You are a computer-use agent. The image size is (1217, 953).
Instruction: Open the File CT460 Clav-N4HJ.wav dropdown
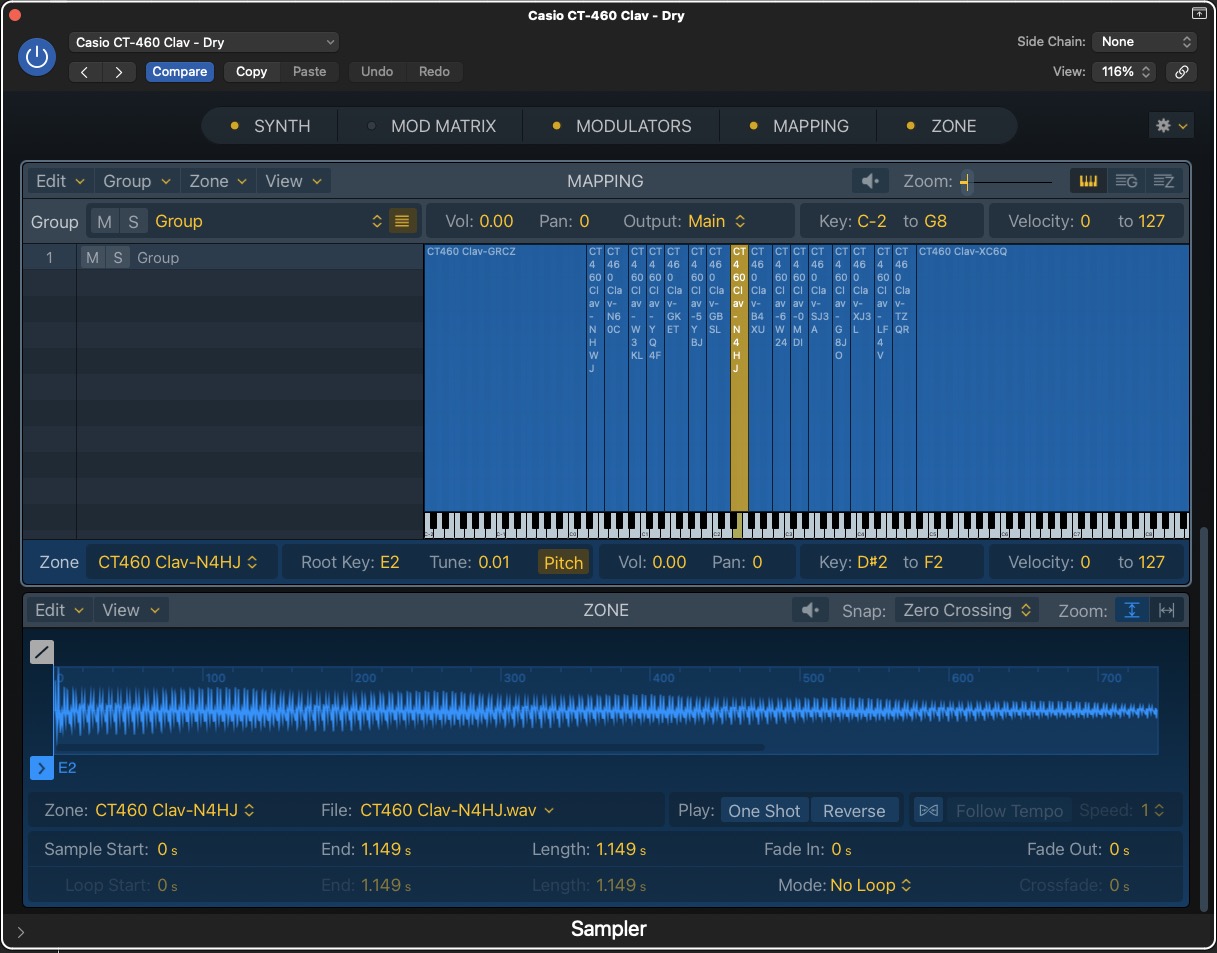pyautogui.click(x=457, y=810)
